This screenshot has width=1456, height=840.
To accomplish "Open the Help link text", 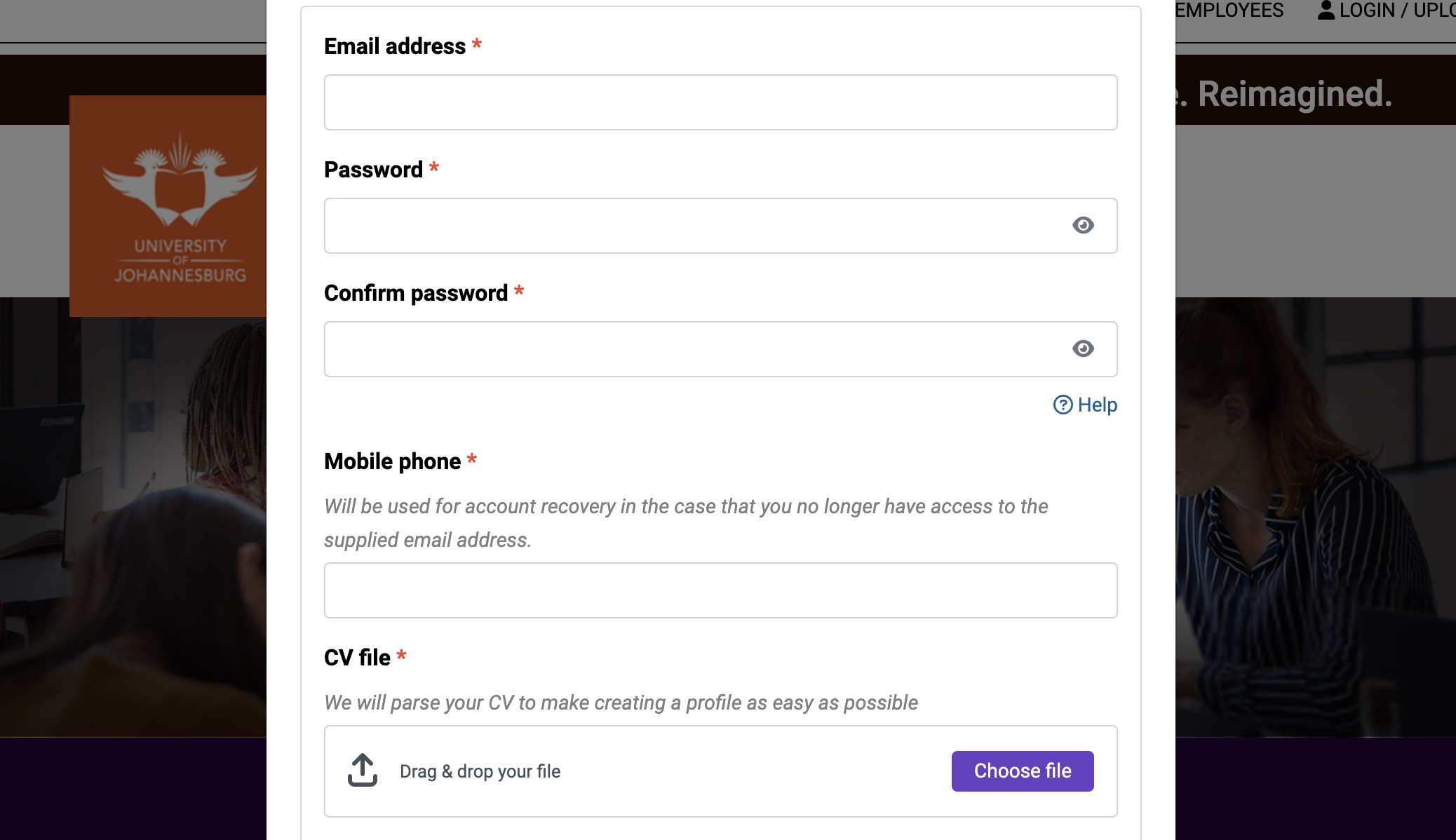I will click(x=1097, y=405).
